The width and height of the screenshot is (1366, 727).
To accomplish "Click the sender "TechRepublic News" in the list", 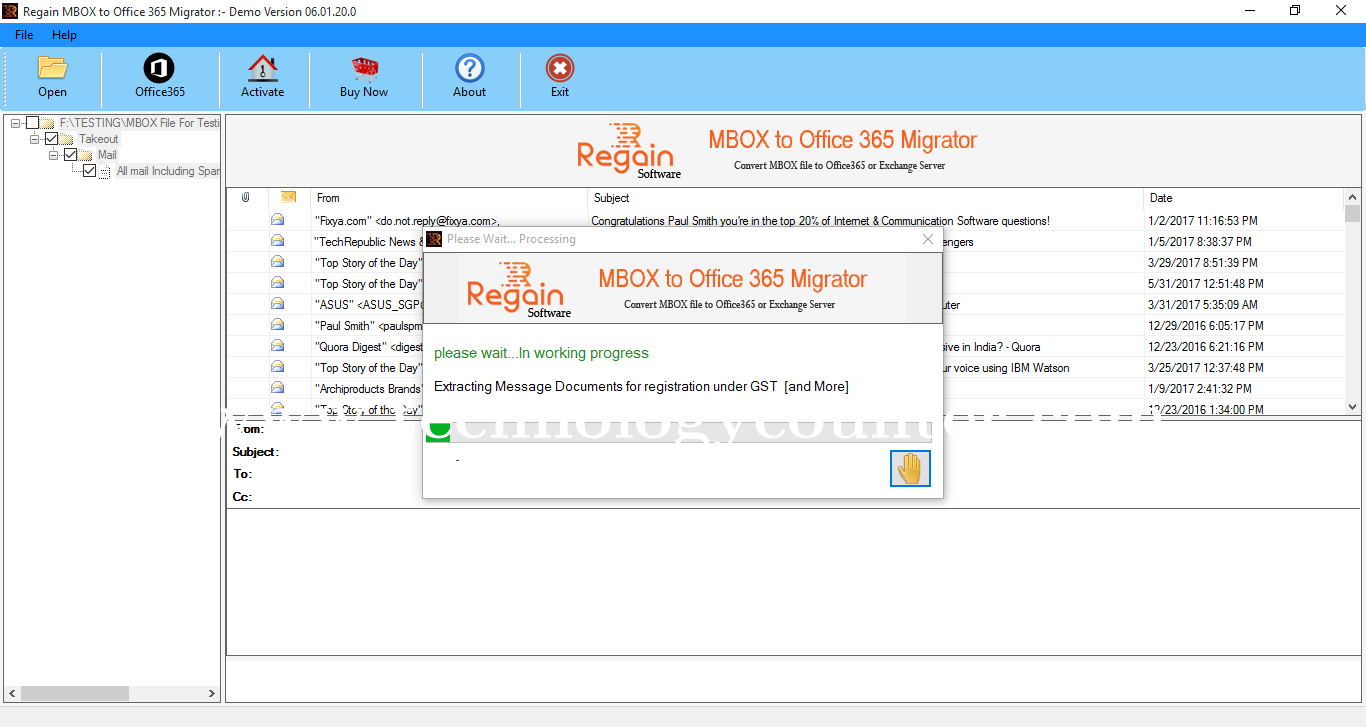I will tap(368, 242).
